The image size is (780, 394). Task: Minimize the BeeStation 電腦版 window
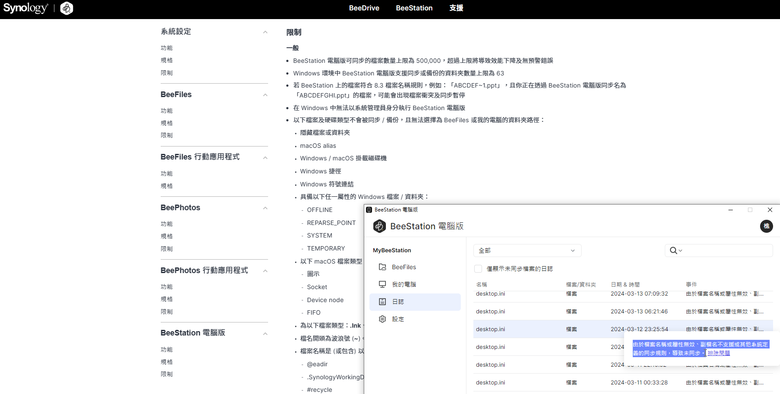[x=730, y=210]
